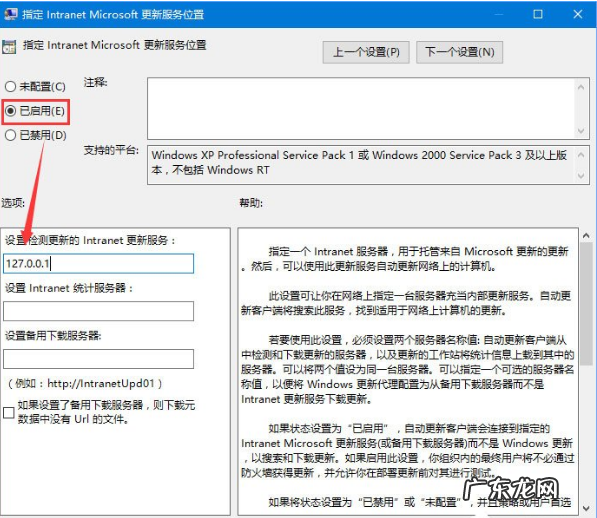This screenshot has width=597, height=518.
Task: Click the 下一个设置(N) button
Action: pos(459,52)
